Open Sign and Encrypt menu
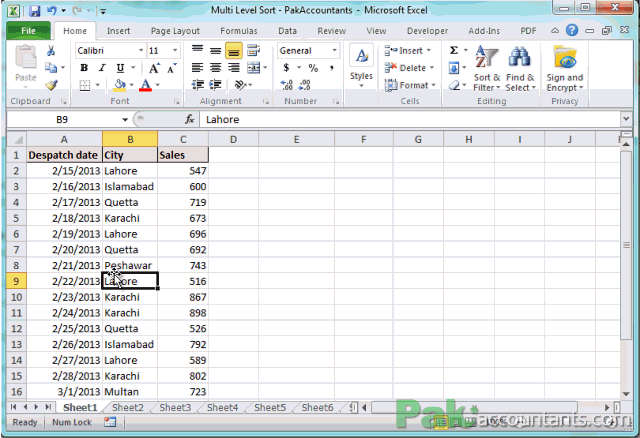This screenshot has width=640, height=438. [x=565, y=68]
